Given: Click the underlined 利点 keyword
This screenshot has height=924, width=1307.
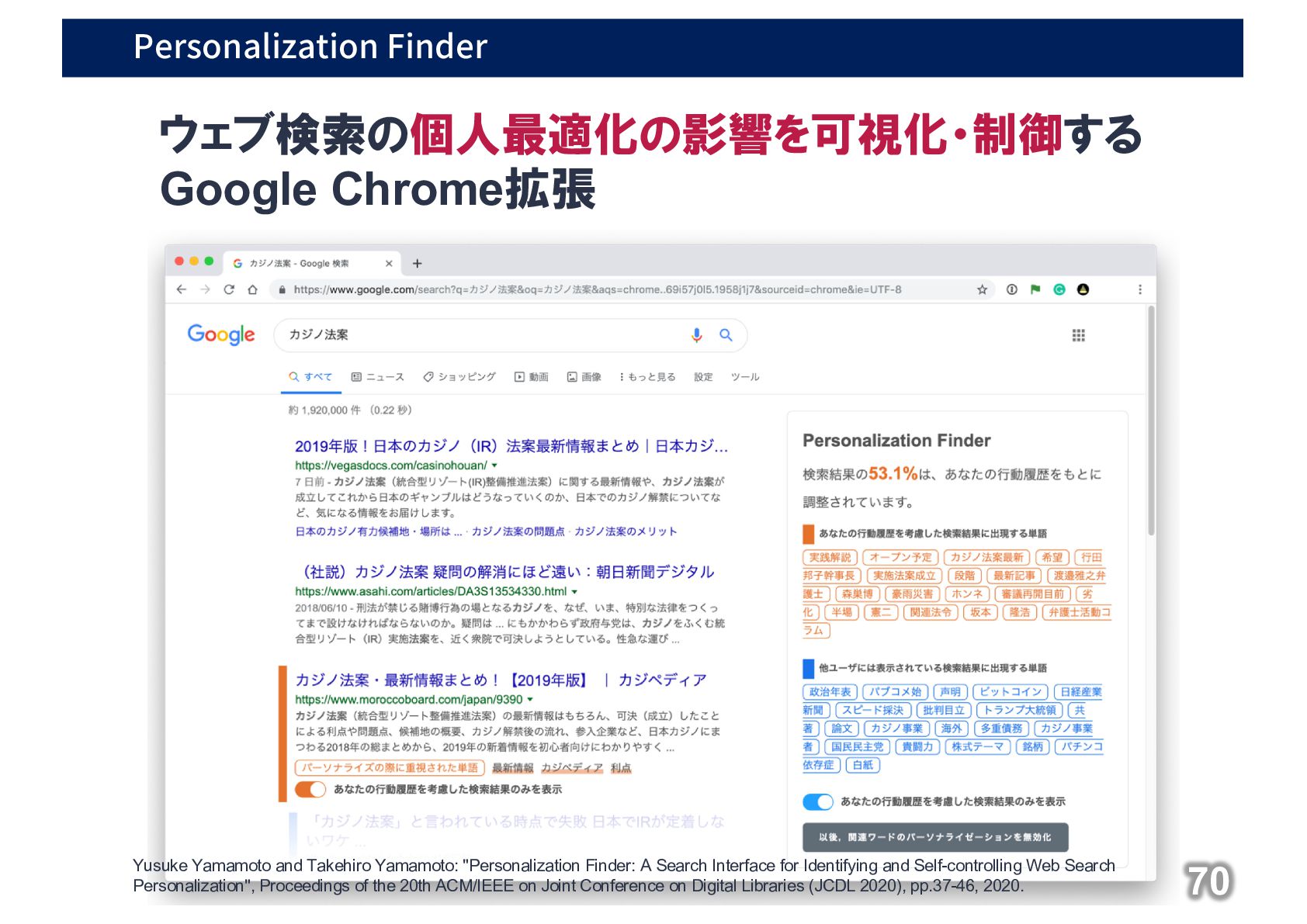Looking at the screenshot, I should (x=621, y=768).
